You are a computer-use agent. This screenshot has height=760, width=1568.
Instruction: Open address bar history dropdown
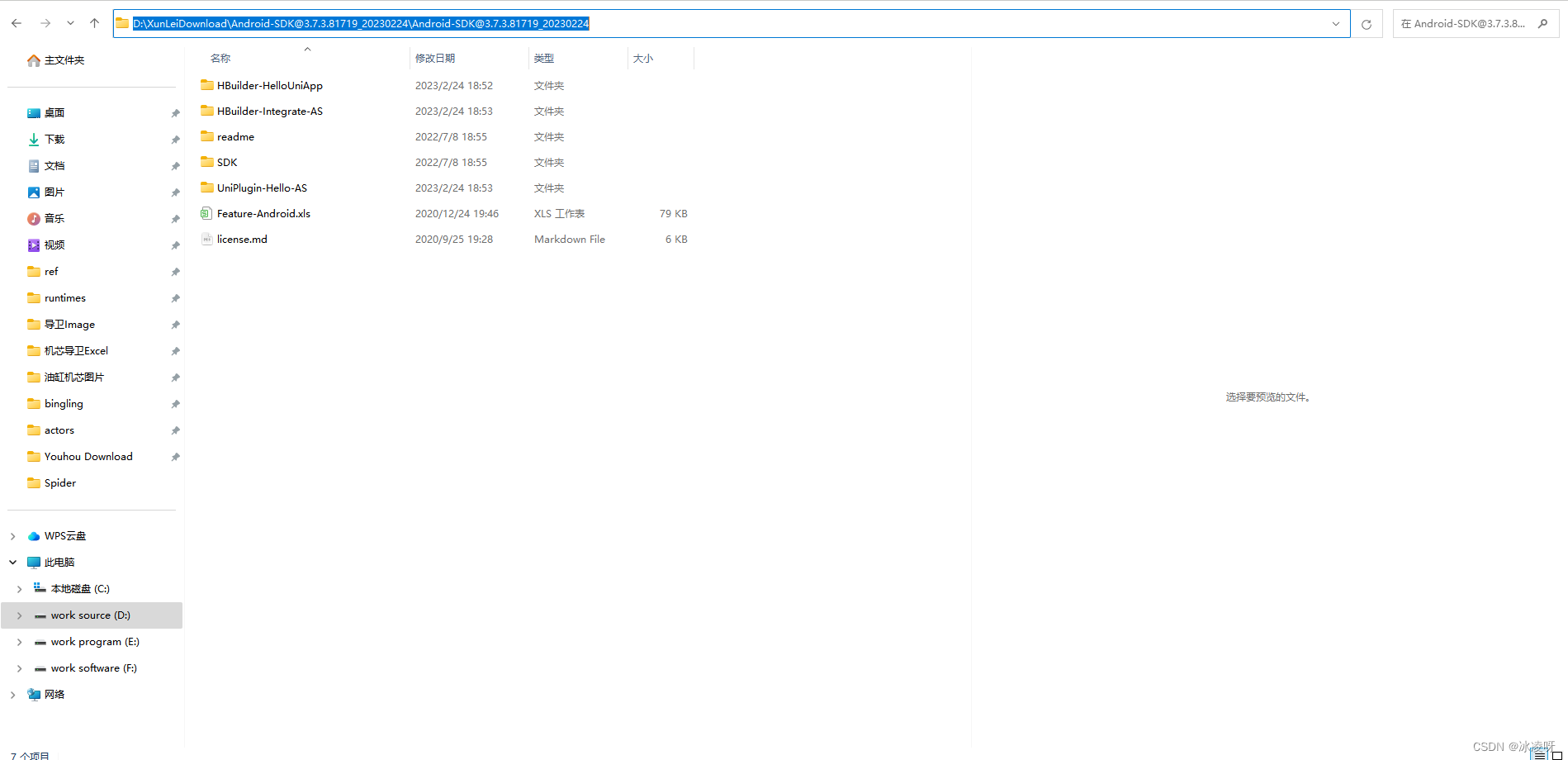[1335, 24]
